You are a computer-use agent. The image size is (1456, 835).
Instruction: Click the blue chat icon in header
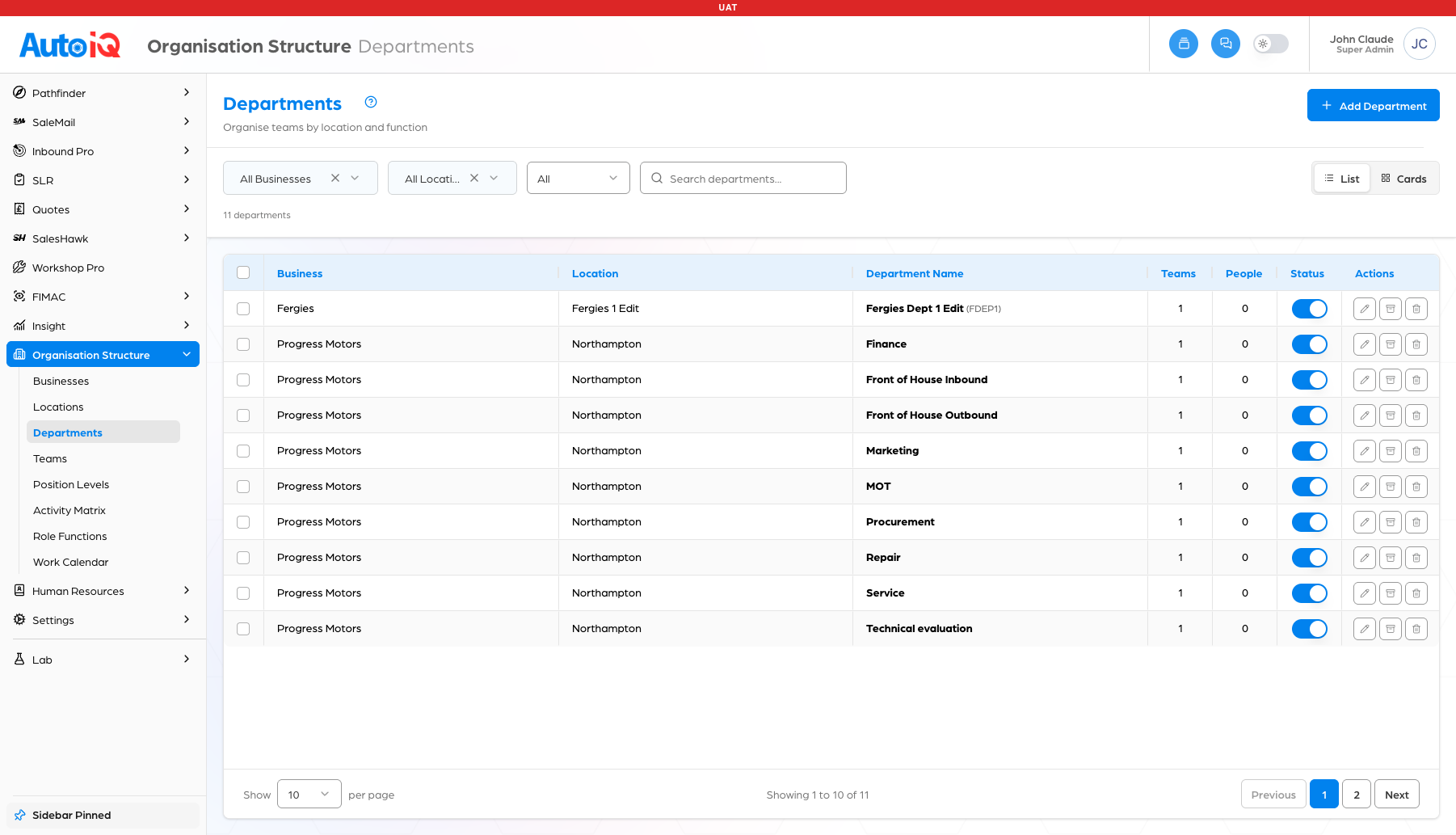pyautogui.click(x=1226, y=44)
